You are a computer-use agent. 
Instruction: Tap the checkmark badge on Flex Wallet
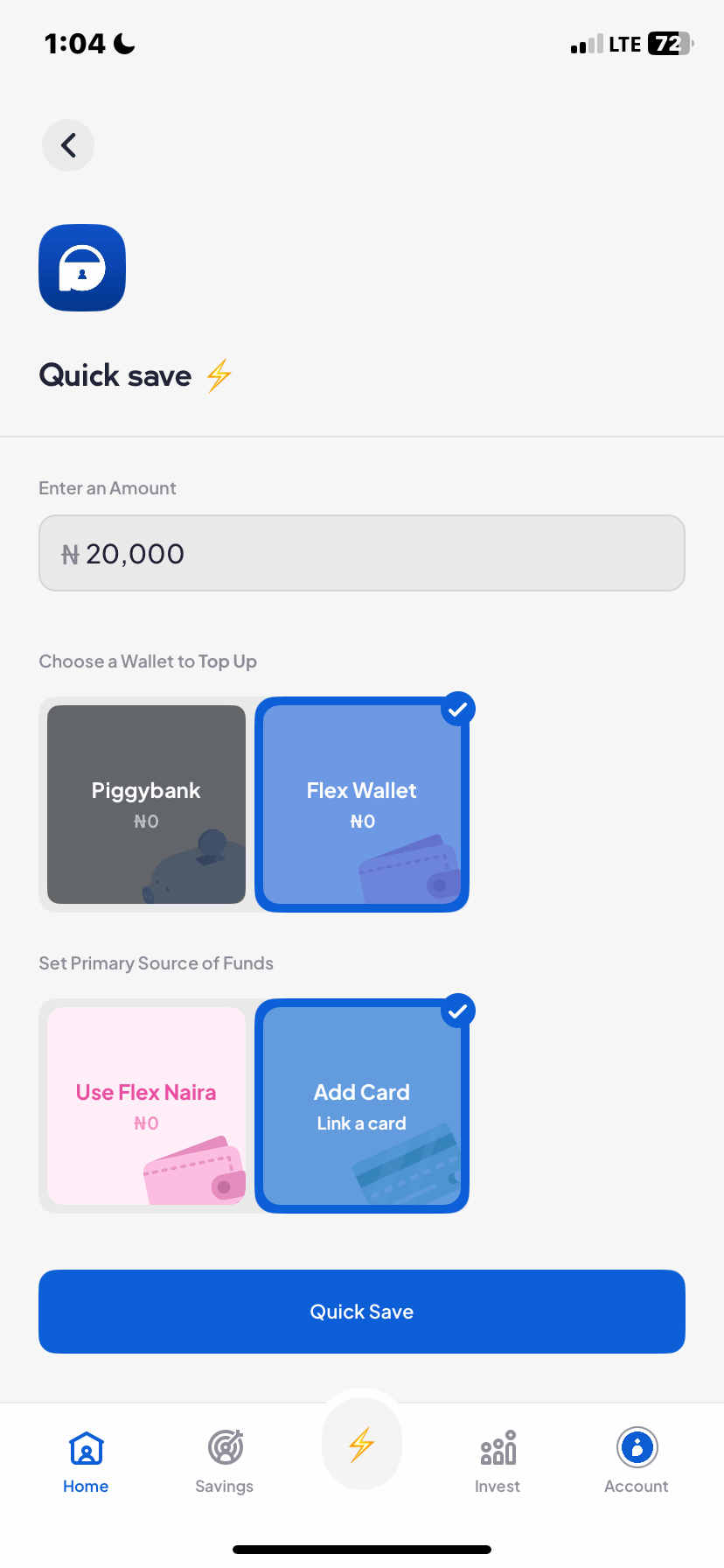click(x=457, y=709)
